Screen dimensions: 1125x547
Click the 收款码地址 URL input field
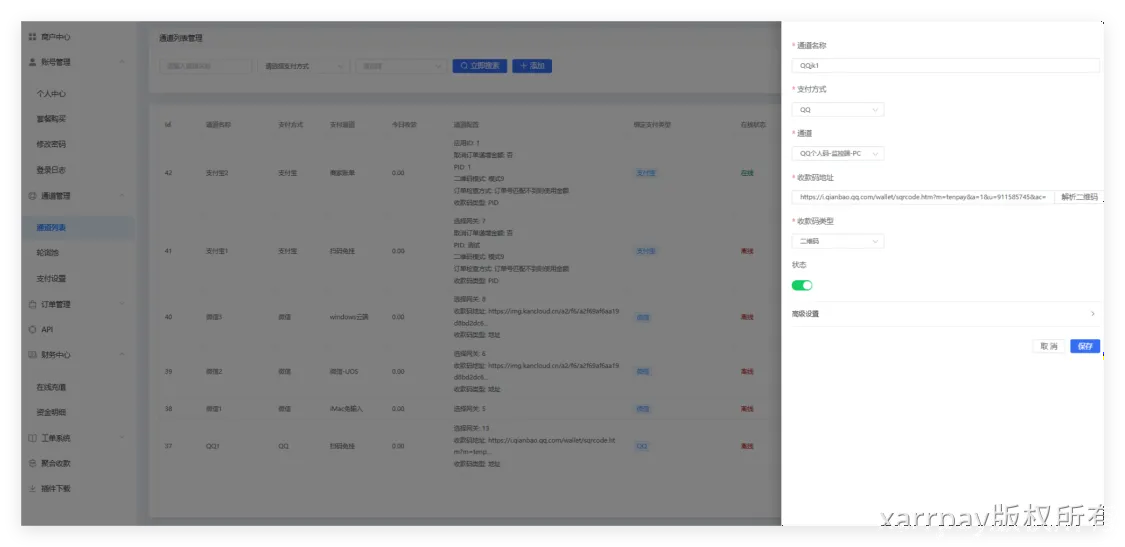(922, 197)
